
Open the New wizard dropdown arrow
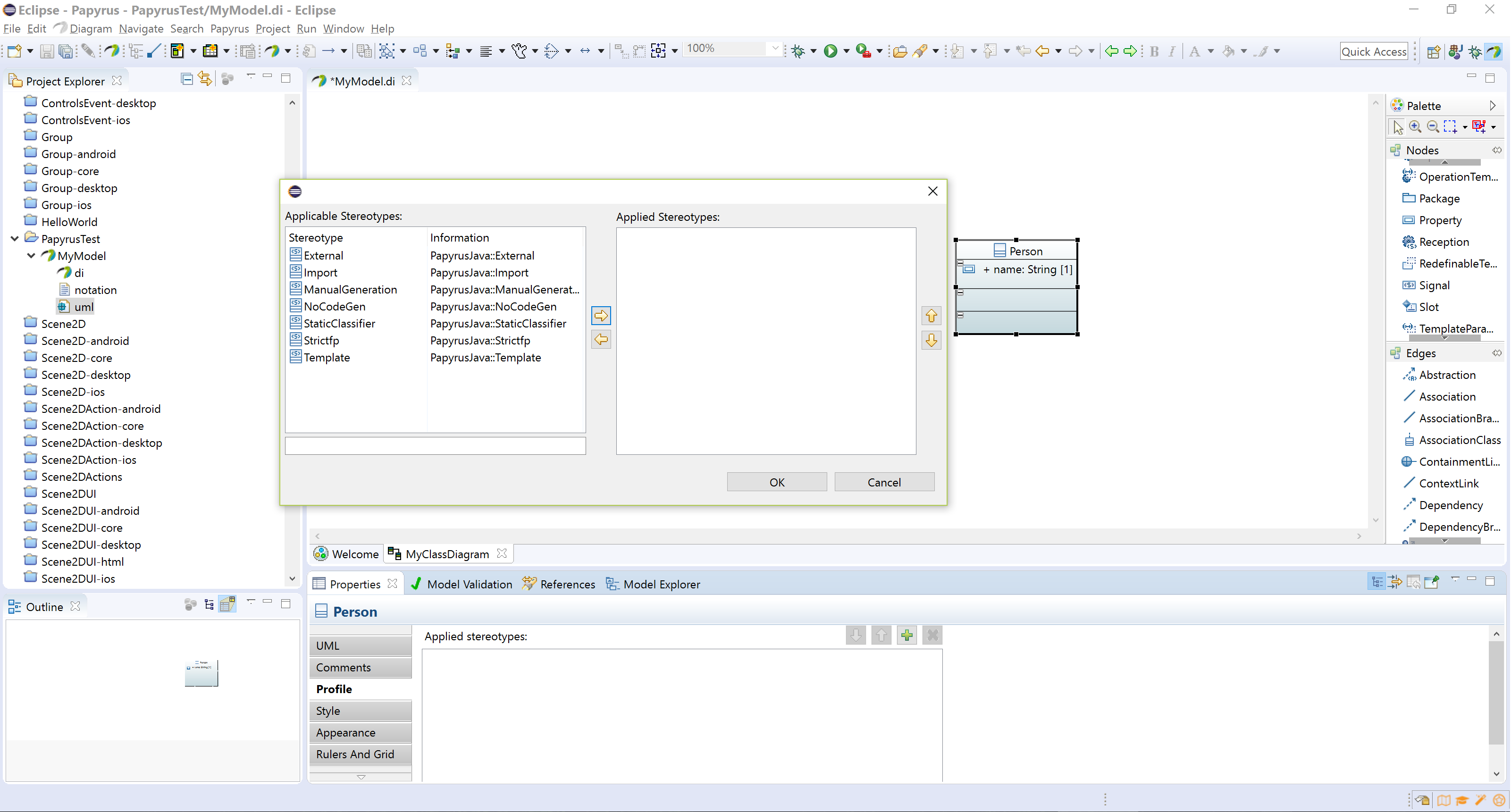(x=30, y=51)
